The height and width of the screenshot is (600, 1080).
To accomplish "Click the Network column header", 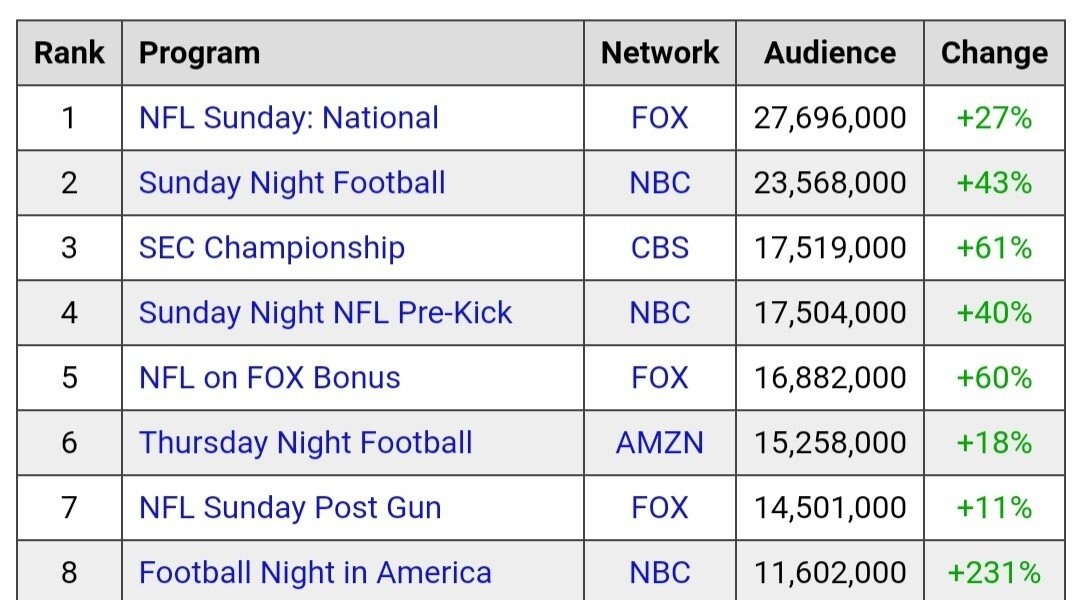I will (x=660, y=53).
